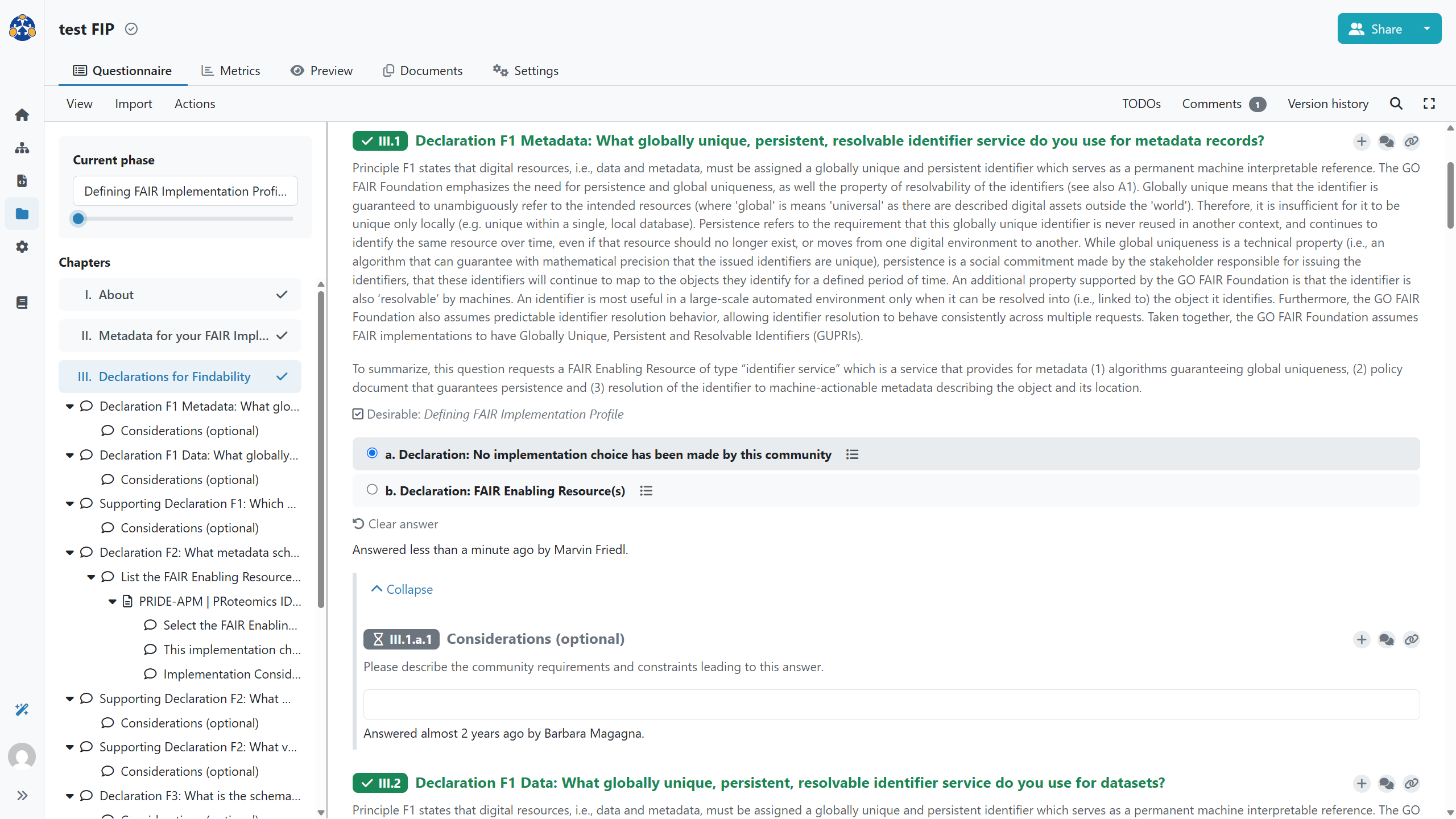Viewport: 1456px width, 819px height.
Task: Click the application logo
Action: (22, 27)
